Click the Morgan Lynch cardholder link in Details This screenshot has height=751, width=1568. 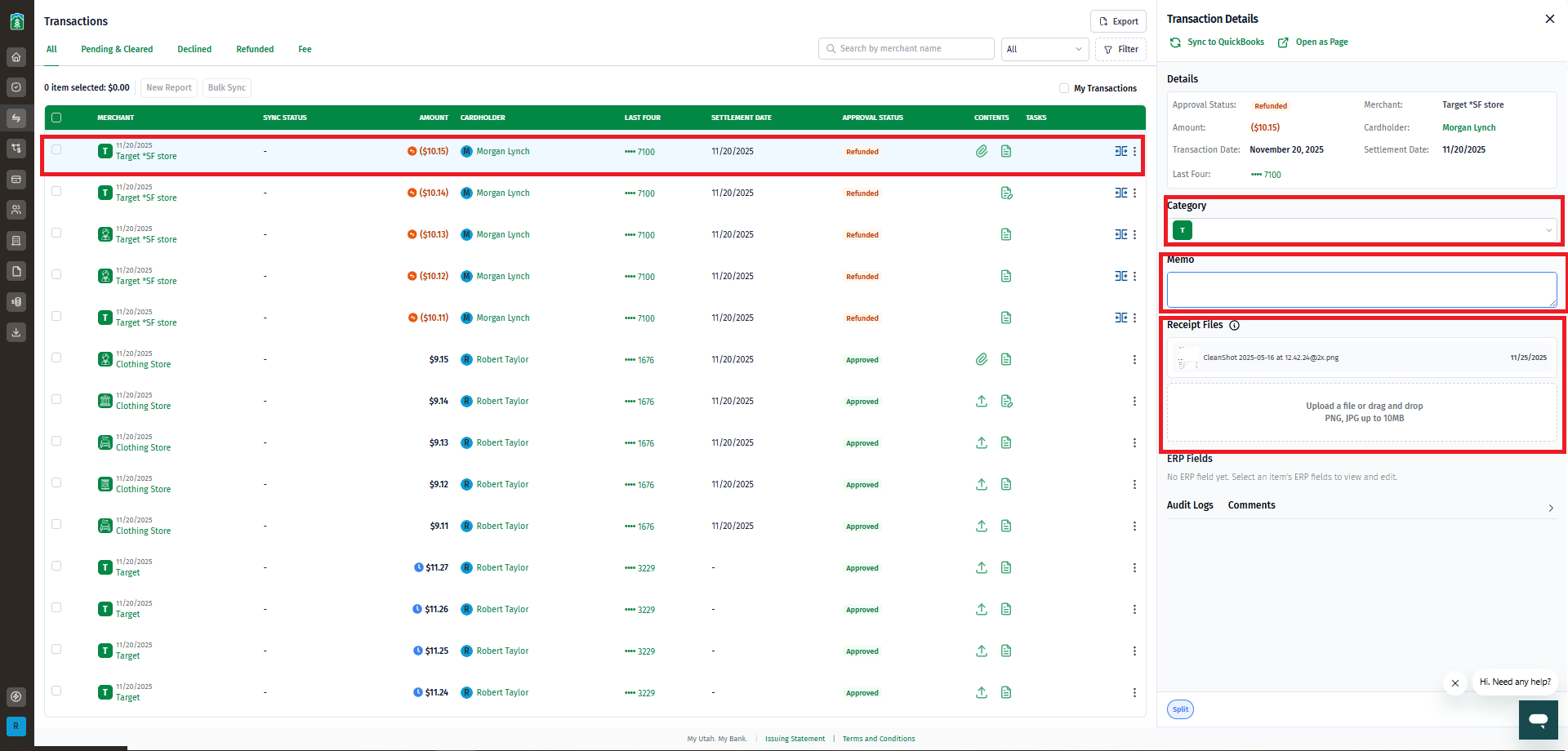tap(1468, 127)
